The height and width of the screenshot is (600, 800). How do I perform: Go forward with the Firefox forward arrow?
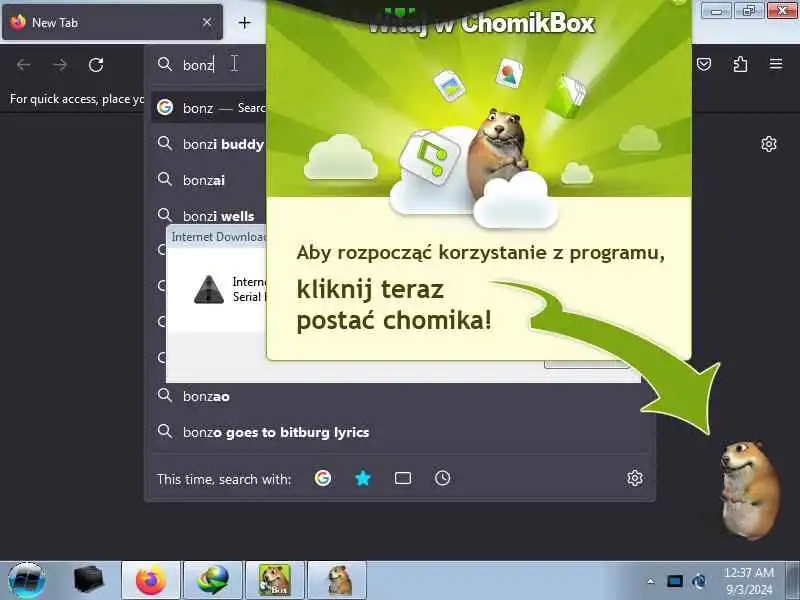(x=60, y=65)
